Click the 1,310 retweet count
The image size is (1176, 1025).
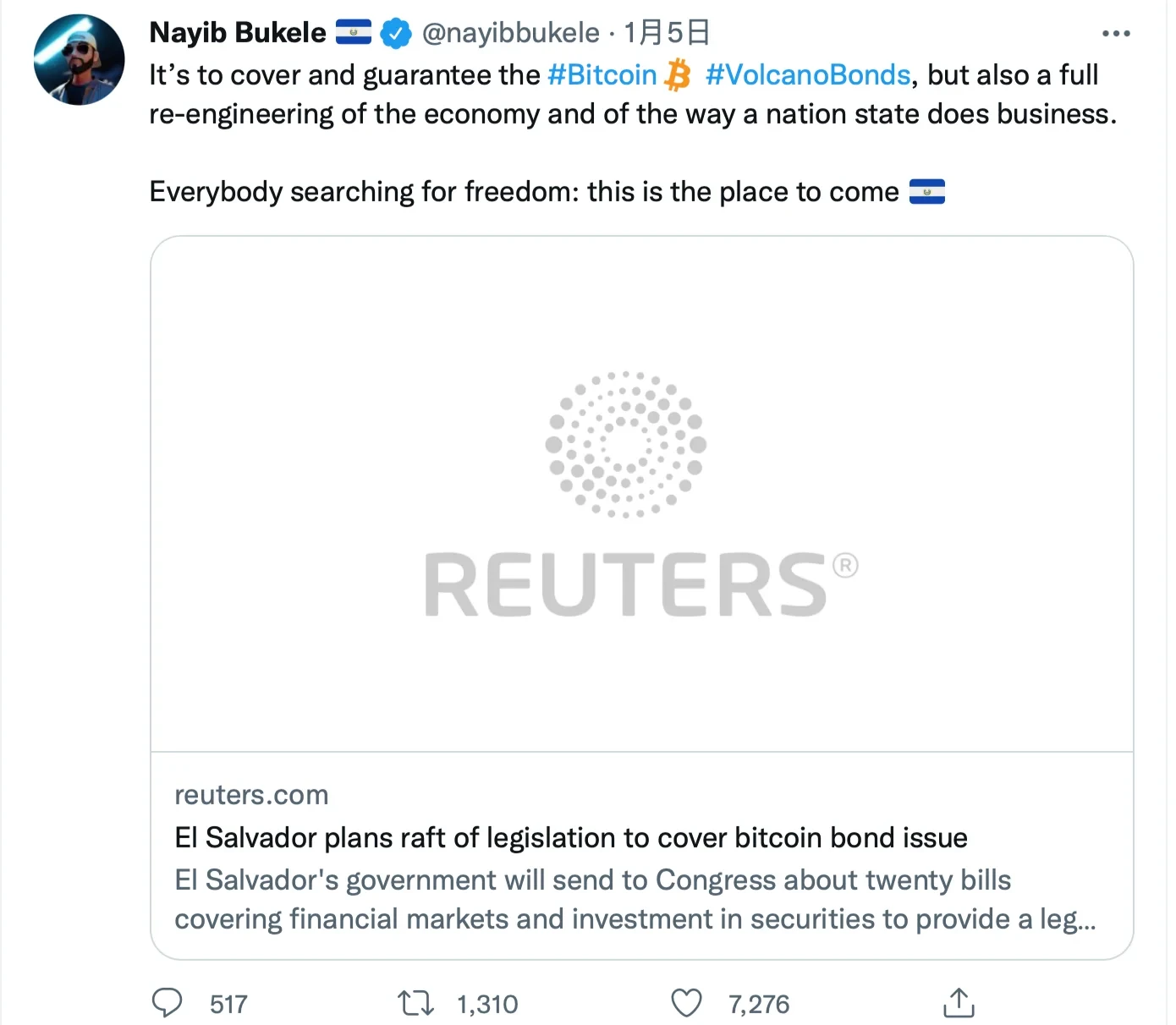[x=487, y=1005]
